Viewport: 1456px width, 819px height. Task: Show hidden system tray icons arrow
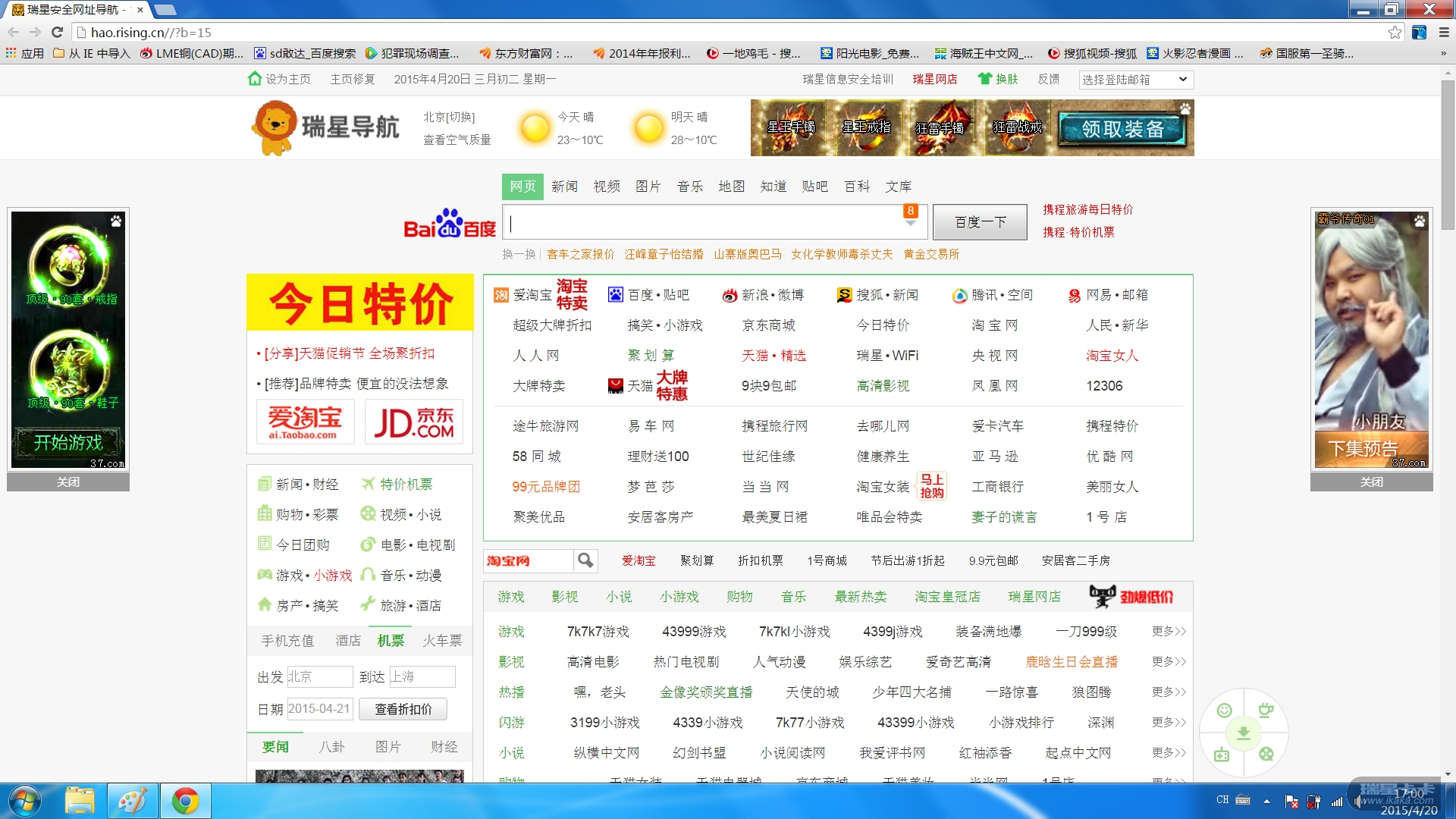(x=1266, y=801)
